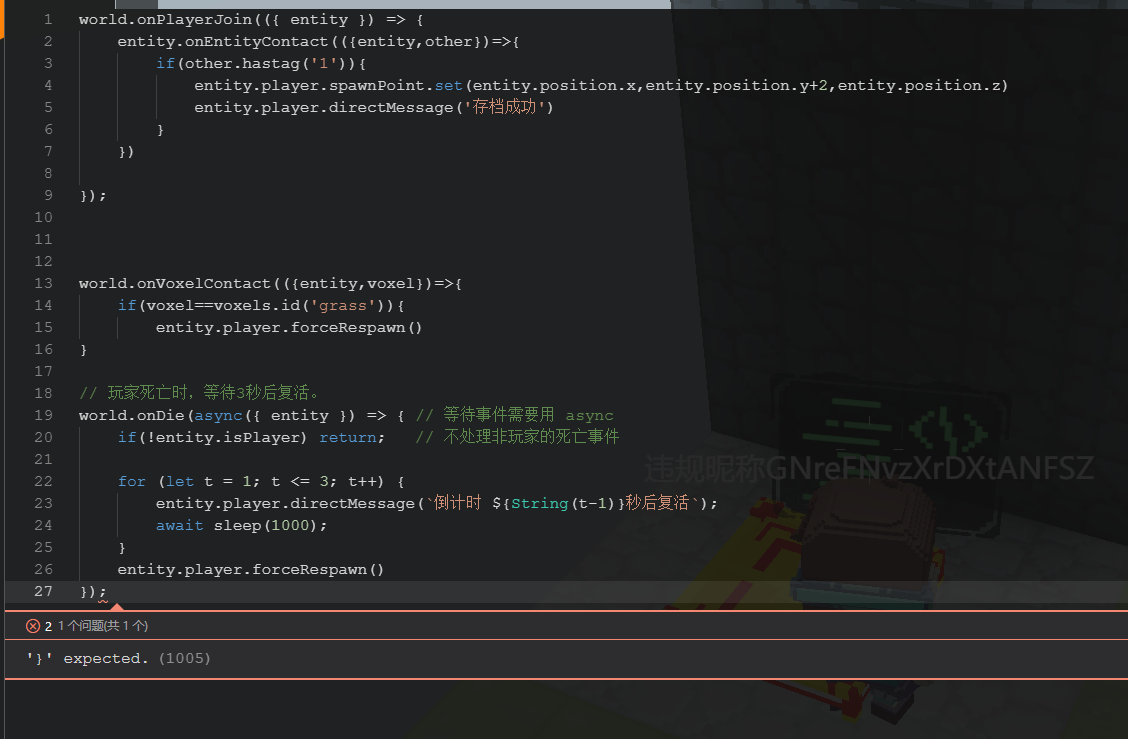Click the comment "玩家死亡时，等待3秒后复活" on line 18
Image resolution: width=1128 pixels, height=739 pixels.
[209, 393]
